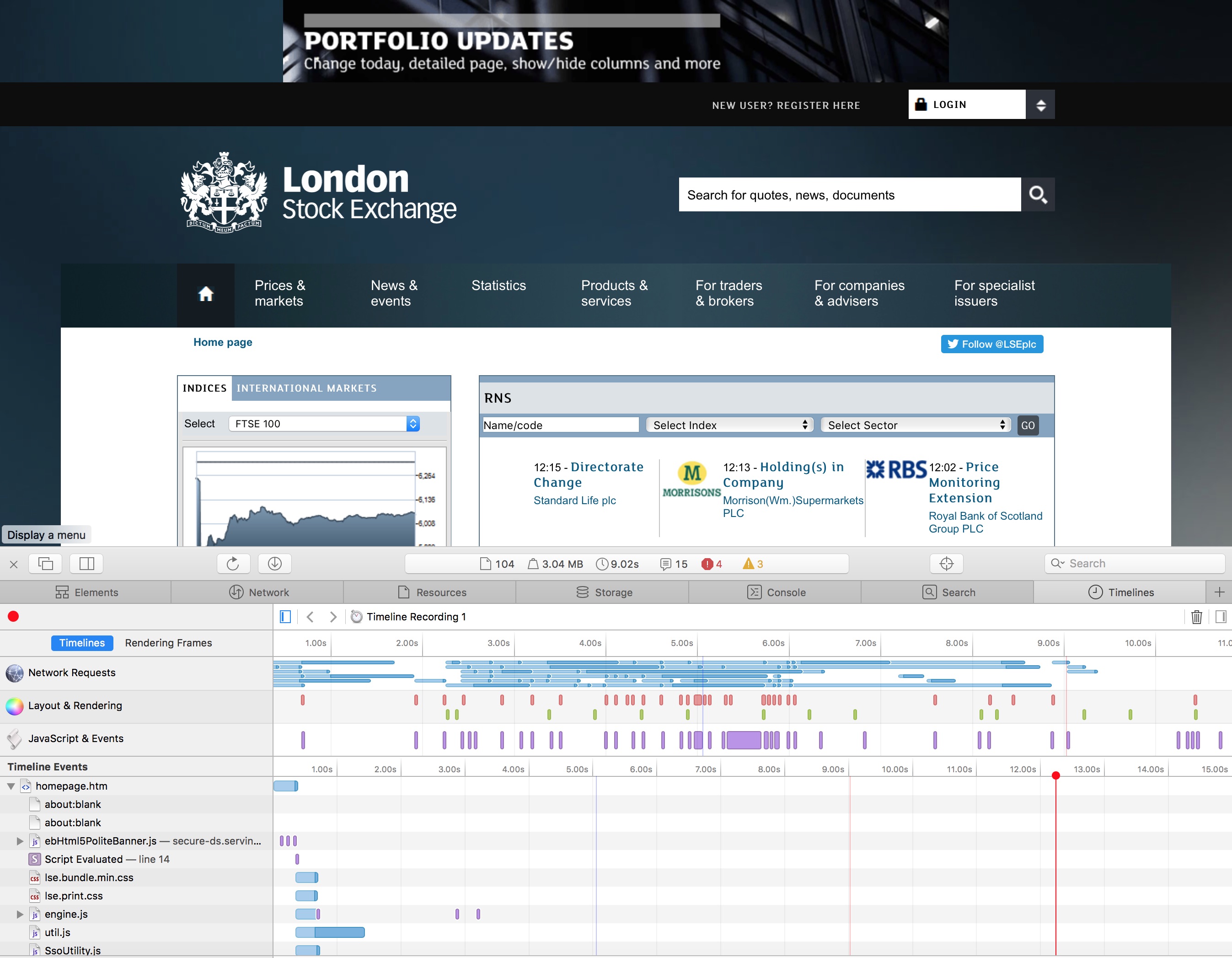
Task: Open the Statistics menu
Action: pos(498,285)
